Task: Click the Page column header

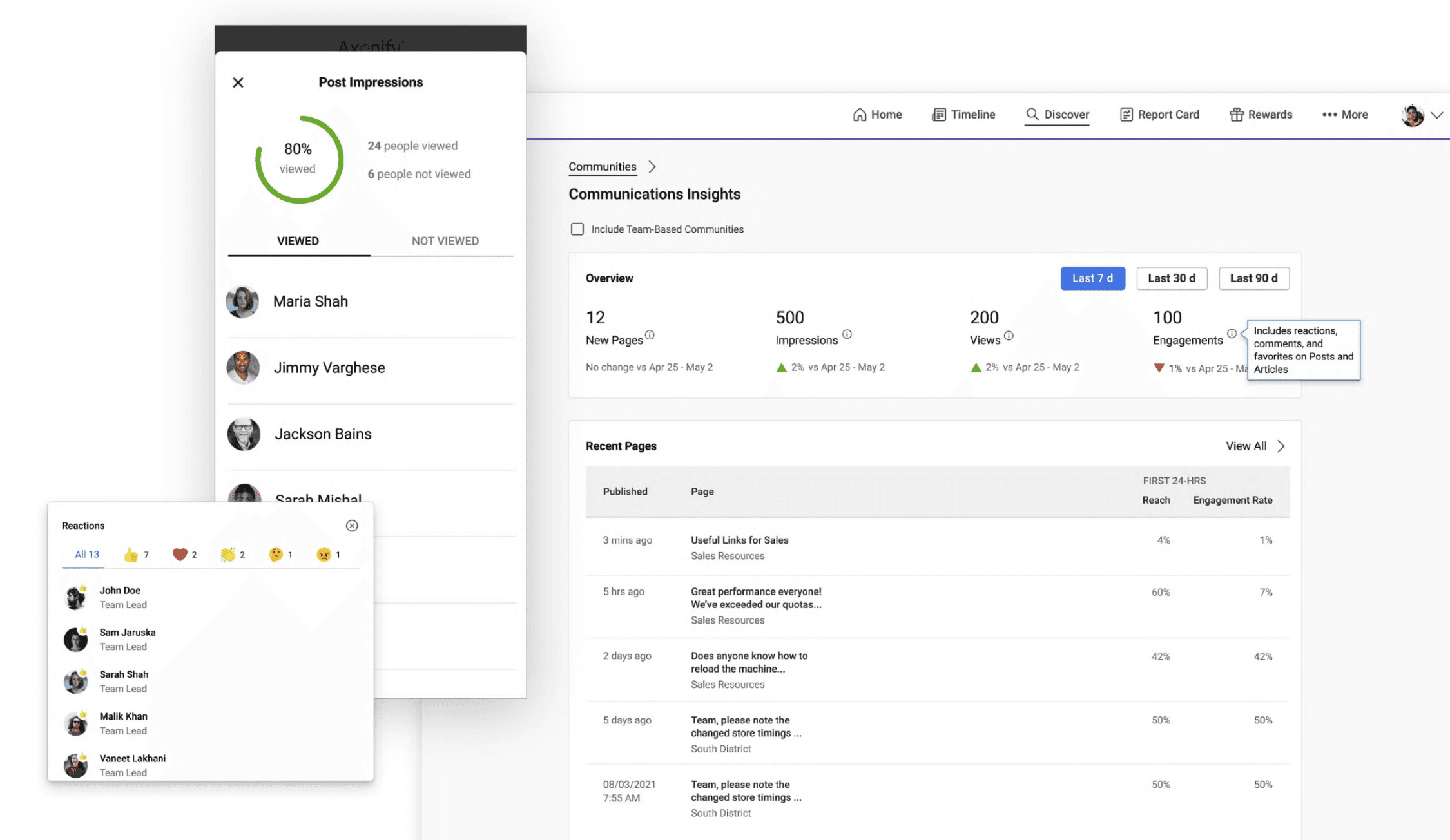Action: (x=702, y=492)
